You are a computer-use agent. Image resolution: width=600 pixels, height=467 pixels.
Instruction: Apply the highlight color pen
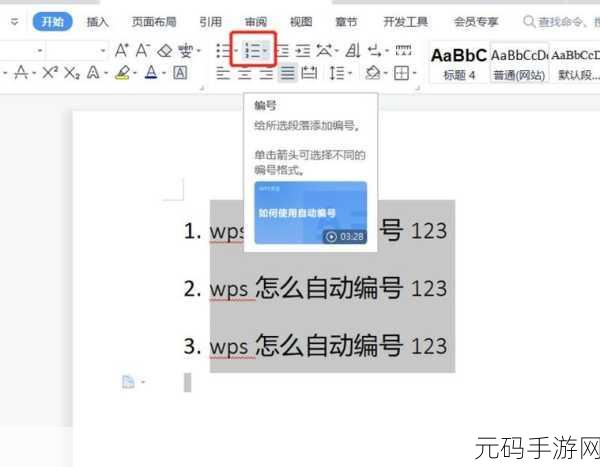pyautogui.click(x=122, y=72)
